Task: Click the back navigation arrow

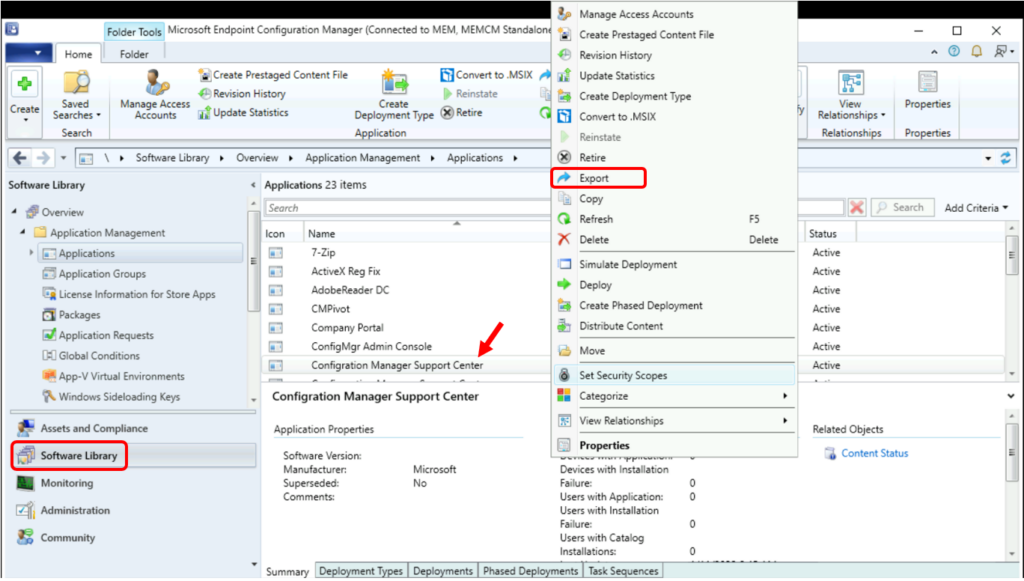Action: coord(20,158)
